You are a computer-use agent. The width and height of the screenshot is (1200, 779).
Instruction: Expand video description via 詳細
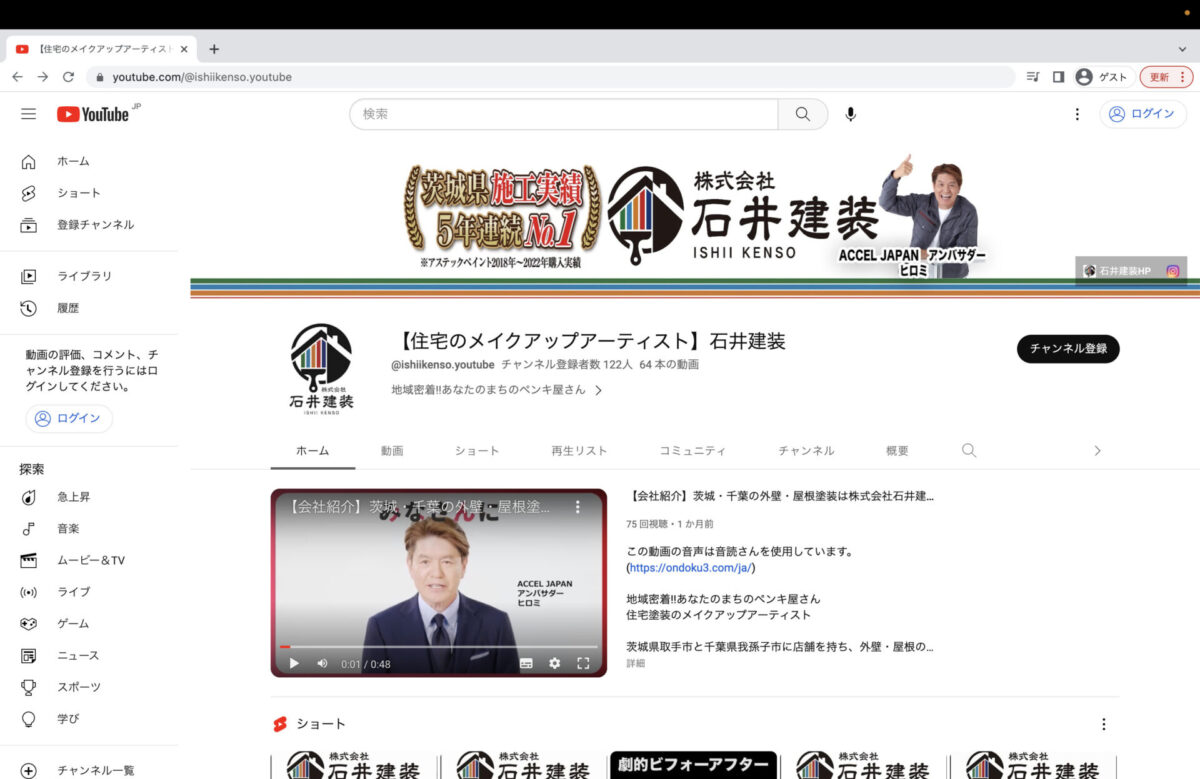[x=636, y=663]
